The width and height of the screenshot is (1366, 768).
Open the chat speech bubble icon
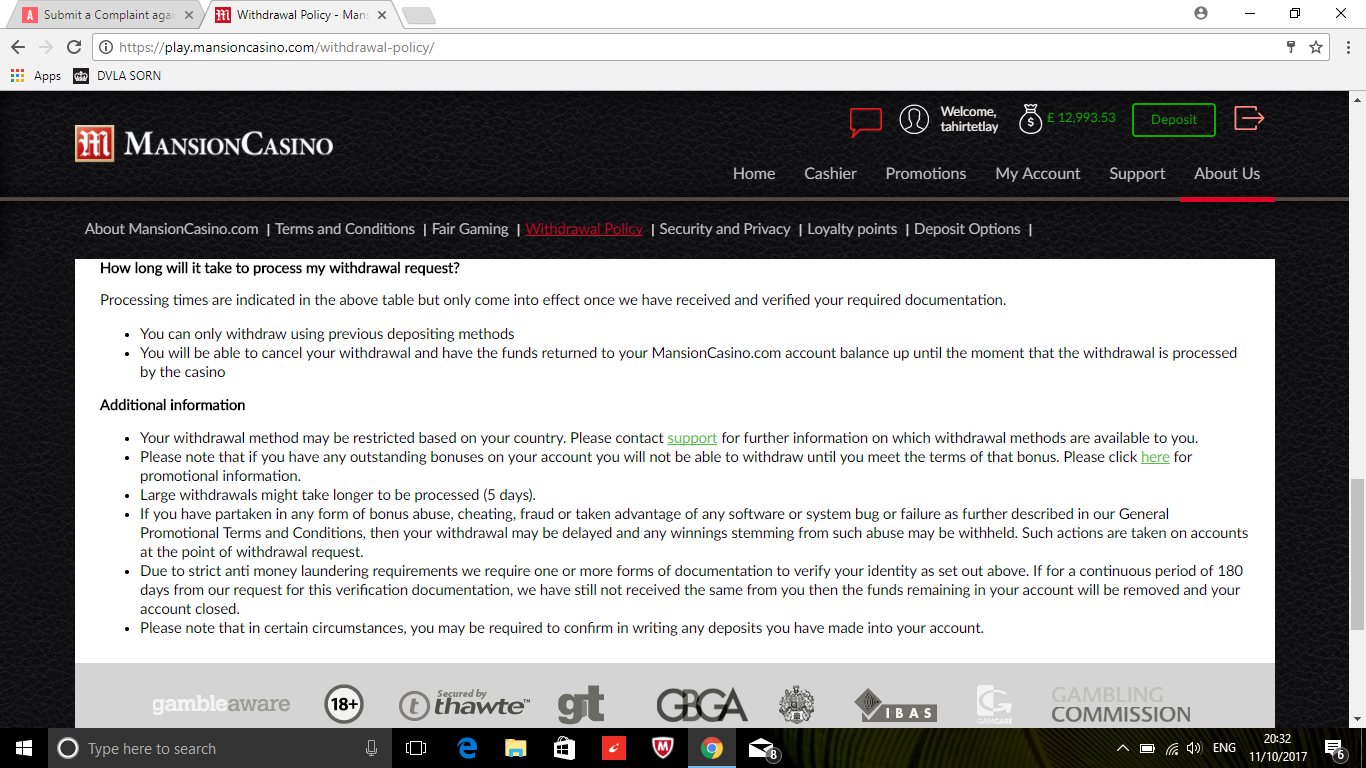(866, 121)
